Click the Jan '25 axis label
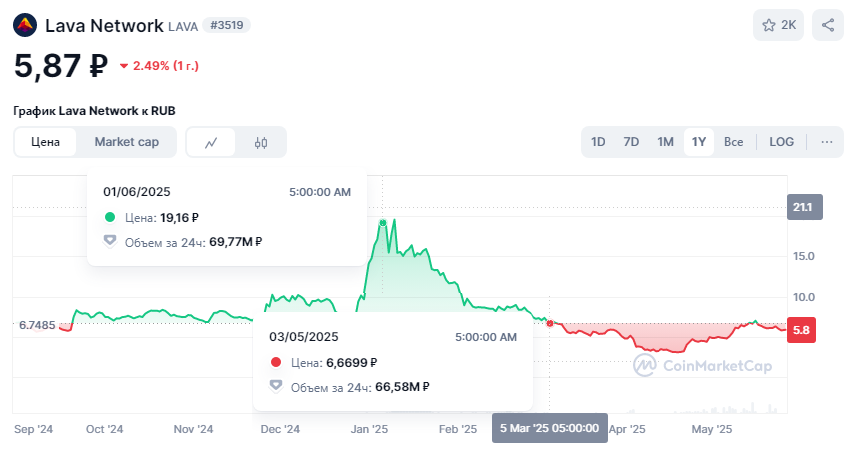 pyautogui.click(x=369, y=429)
